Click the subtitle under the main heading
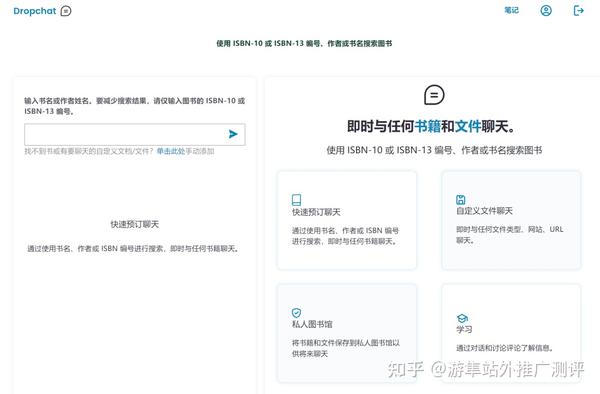600x394 pixels. coord(434,150)
